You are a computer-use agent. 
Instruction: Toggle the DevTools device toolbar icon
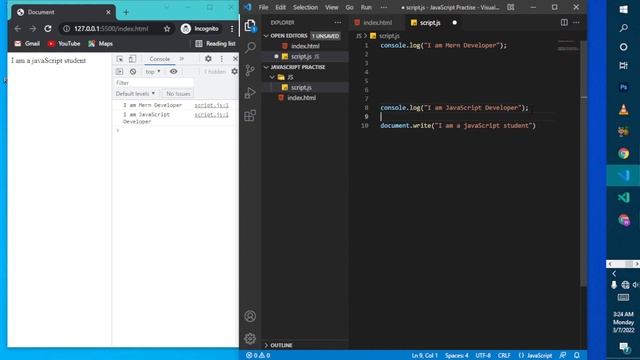pyautogui.click(x=132, y=59)
